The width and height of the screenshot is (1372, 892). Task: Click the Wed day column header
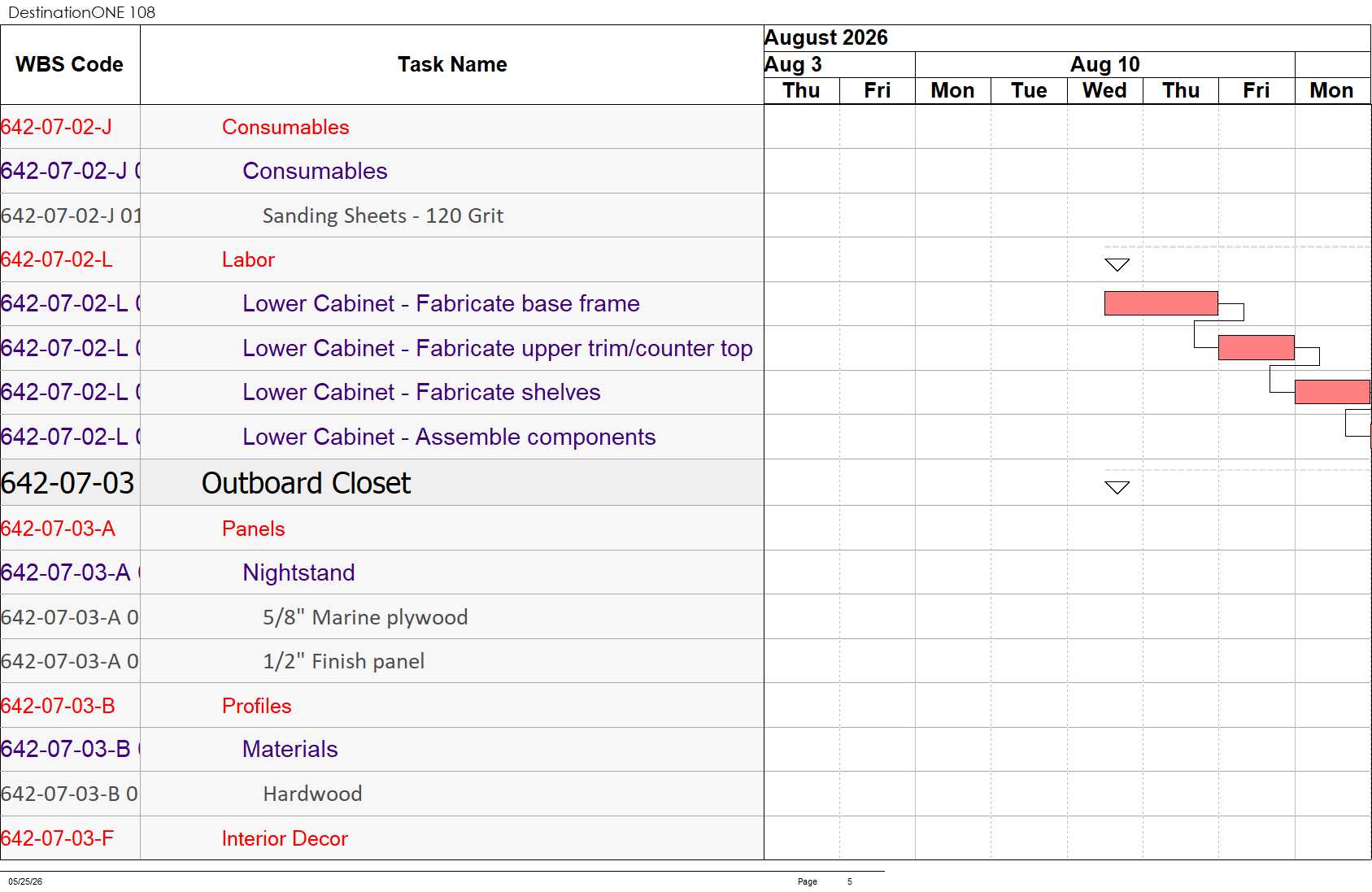coord(1104,90)
